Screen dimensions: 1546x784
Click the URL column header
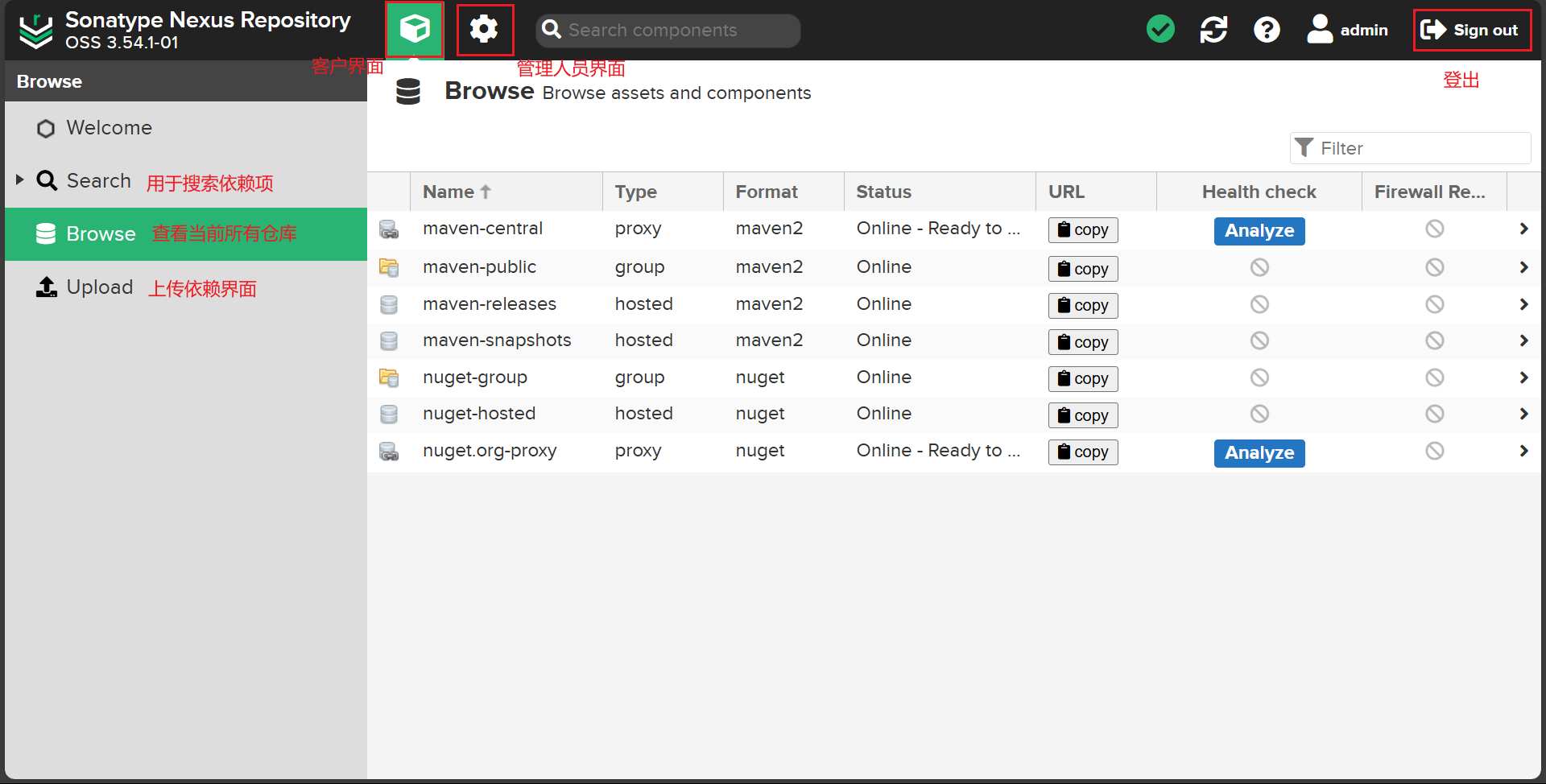pyautogui.click(x=1096, y=192)
